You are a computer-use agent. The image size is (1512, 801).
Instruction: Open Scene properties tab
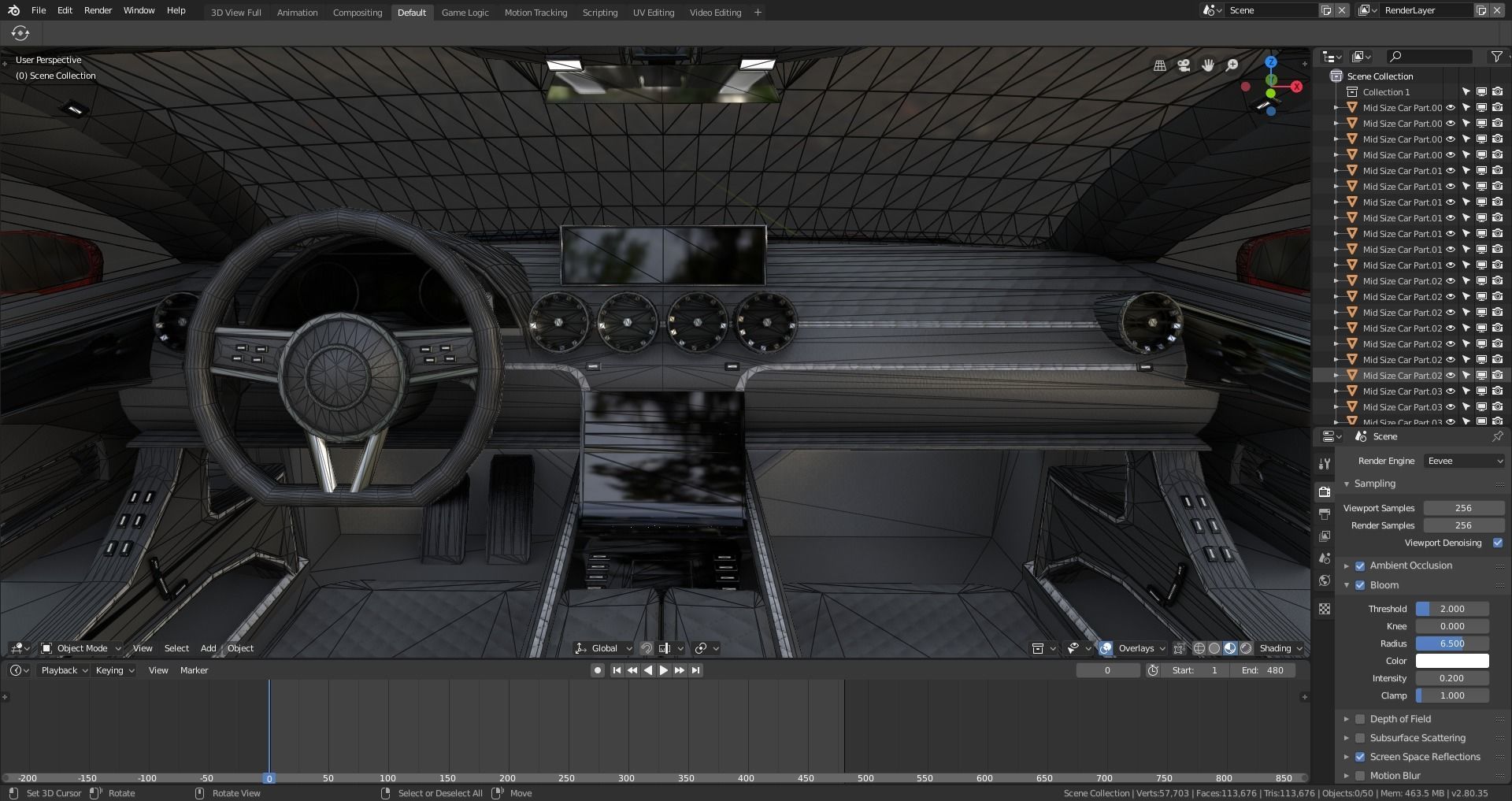pos(1325,558)
